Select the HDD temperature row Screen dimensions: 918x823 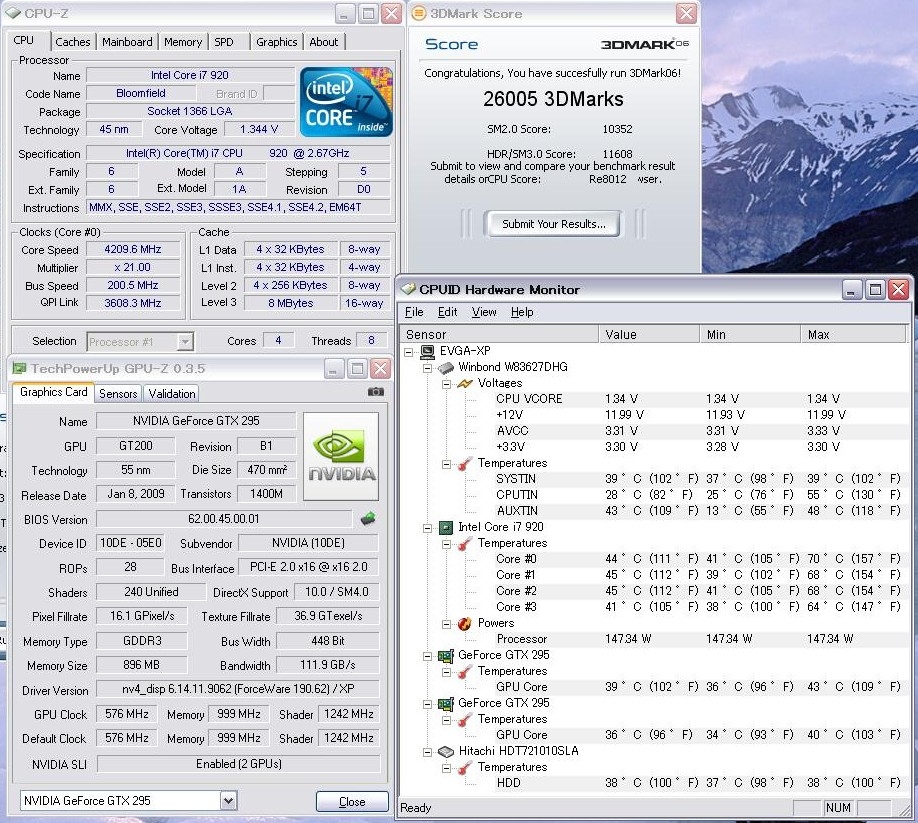pos(703,783)
